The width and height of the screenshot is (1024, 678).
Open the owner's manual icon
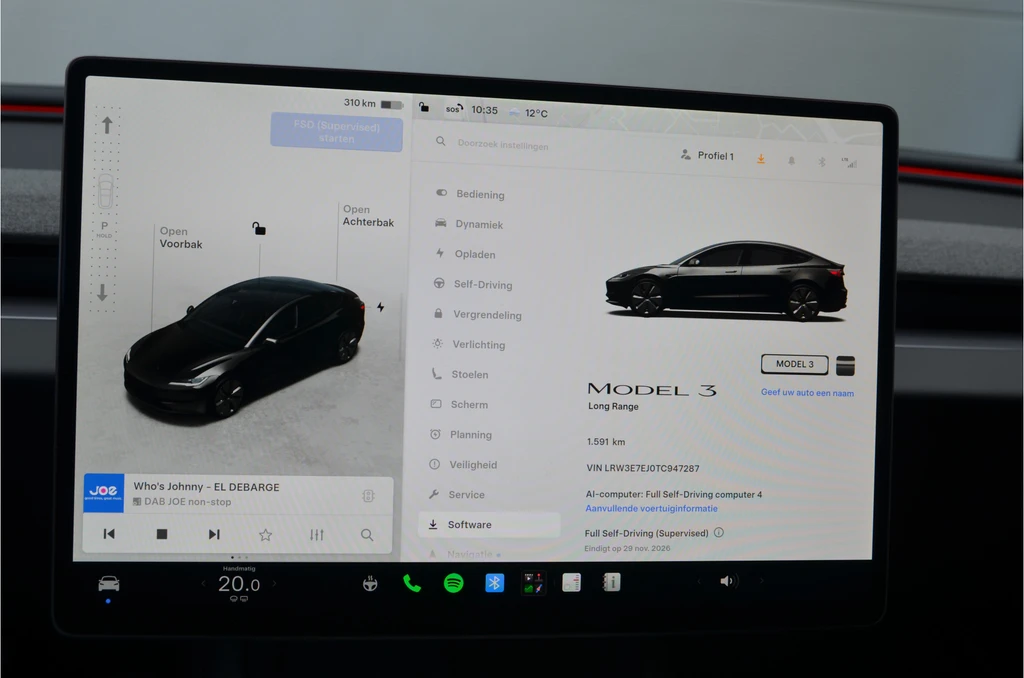(611, 582)
